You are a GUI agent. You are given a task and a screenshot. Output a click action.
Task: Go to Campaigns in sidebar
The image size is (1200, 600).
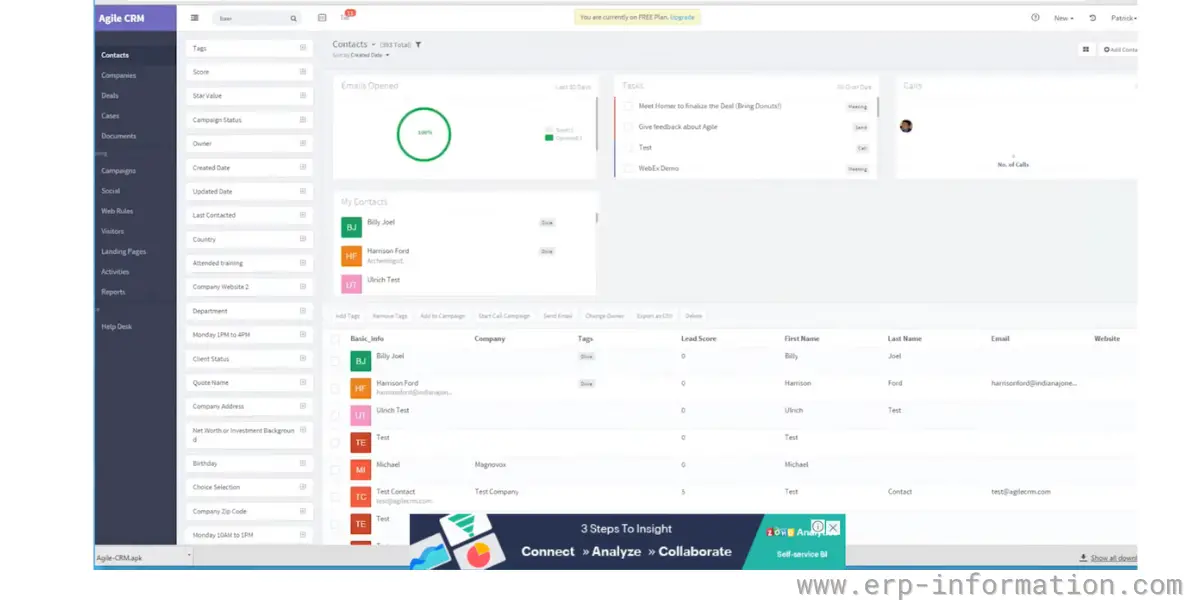118,171
